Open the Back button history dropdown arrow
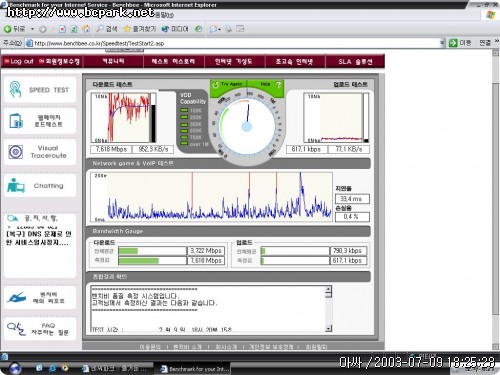This screenshot has height=375, width=500. (32, 29)
